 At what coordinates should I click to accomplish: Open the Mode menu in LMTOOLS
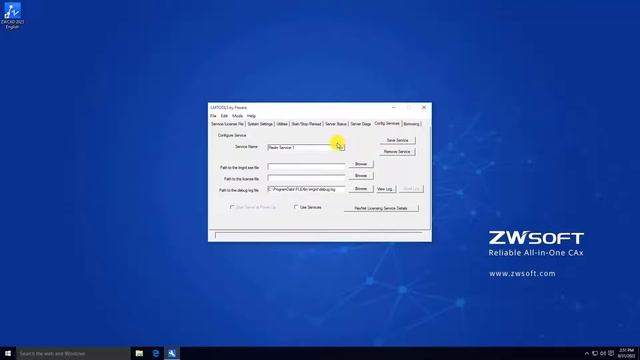237,116
